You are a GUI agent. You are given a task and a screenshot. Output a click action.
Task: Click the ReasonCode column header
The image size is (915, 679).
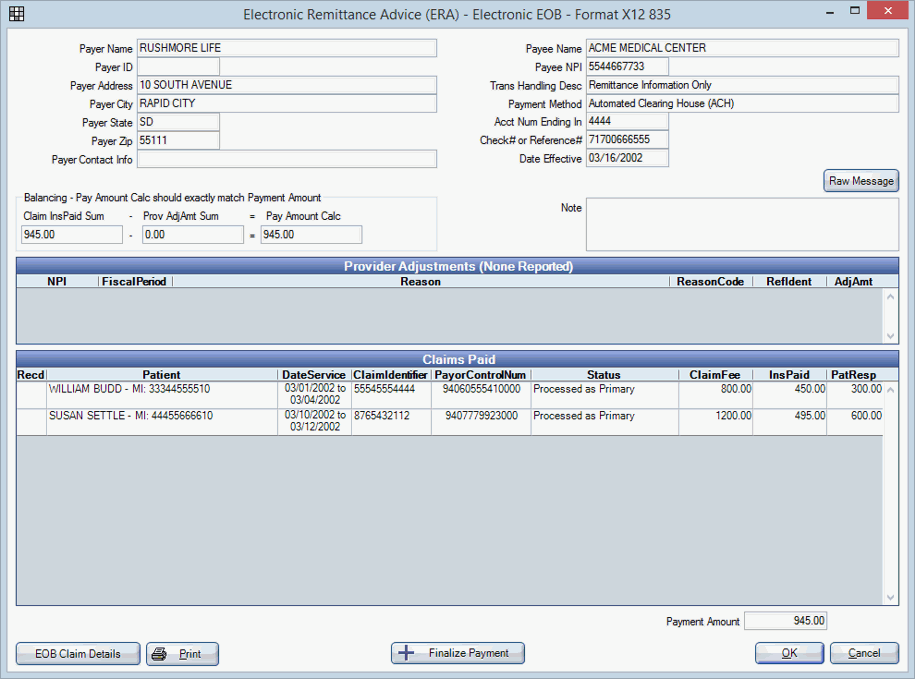pos(710,282)
